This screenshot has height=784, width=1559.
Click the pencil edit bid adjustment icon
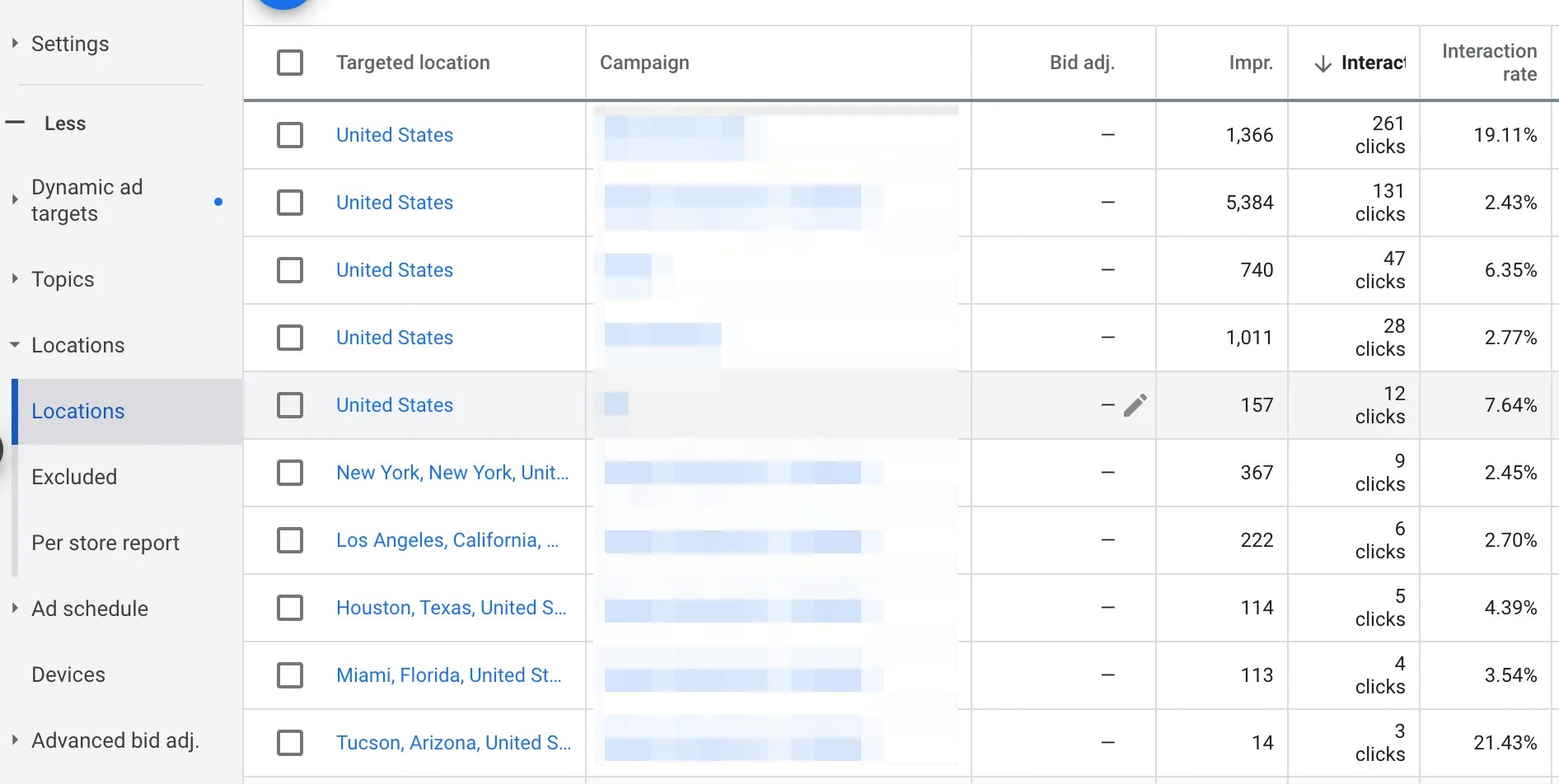(1135, 405)
